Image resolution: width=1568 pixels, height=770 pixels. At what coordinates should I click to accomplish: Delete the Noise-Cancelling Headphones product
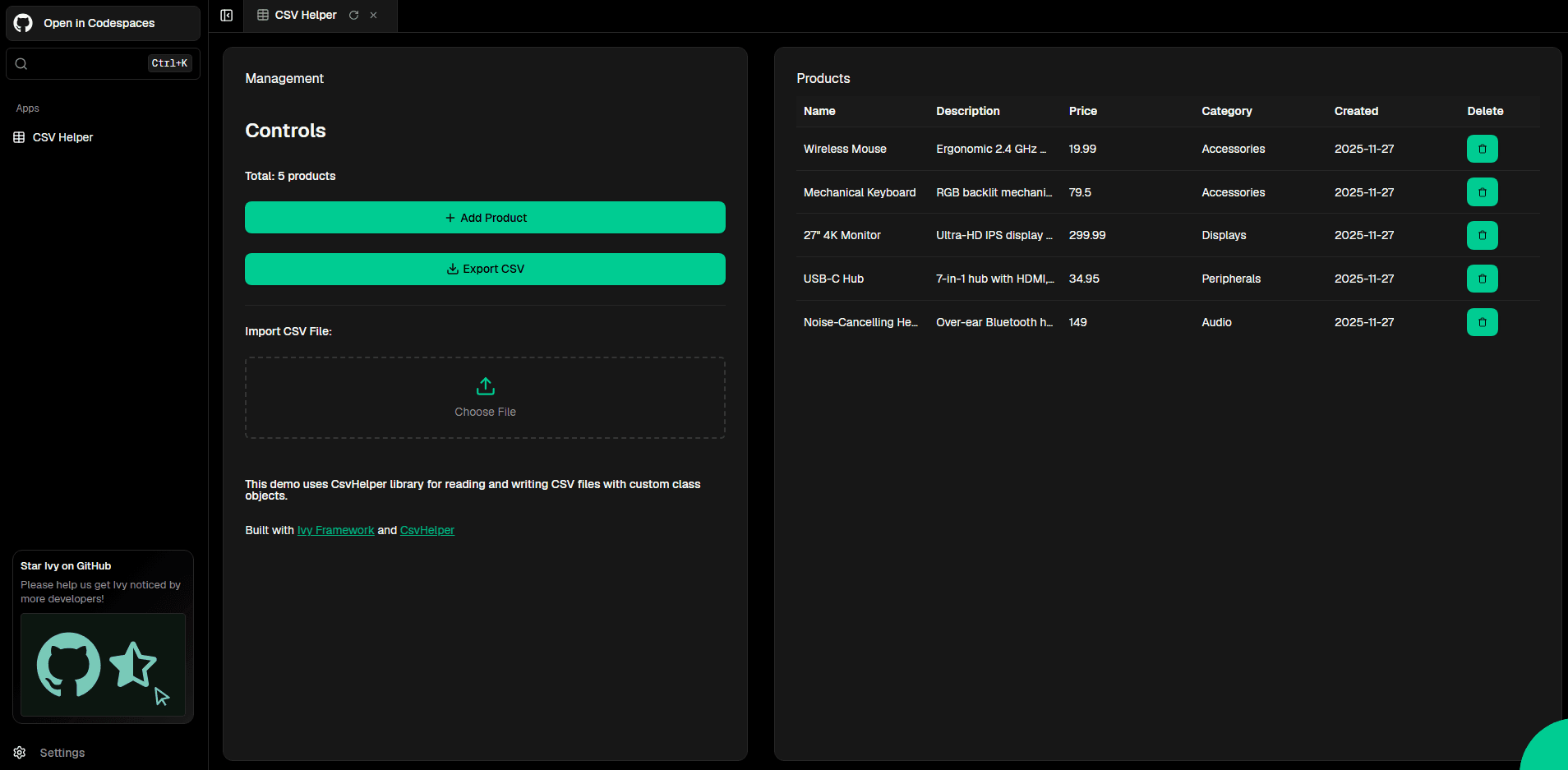click(x=1482, y=323)
